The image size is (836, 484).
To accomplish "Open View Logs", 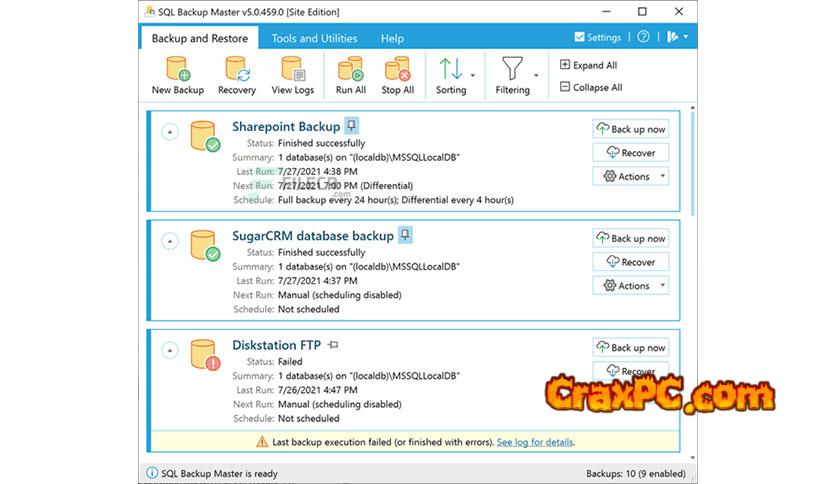I will [x=293, y=76].
